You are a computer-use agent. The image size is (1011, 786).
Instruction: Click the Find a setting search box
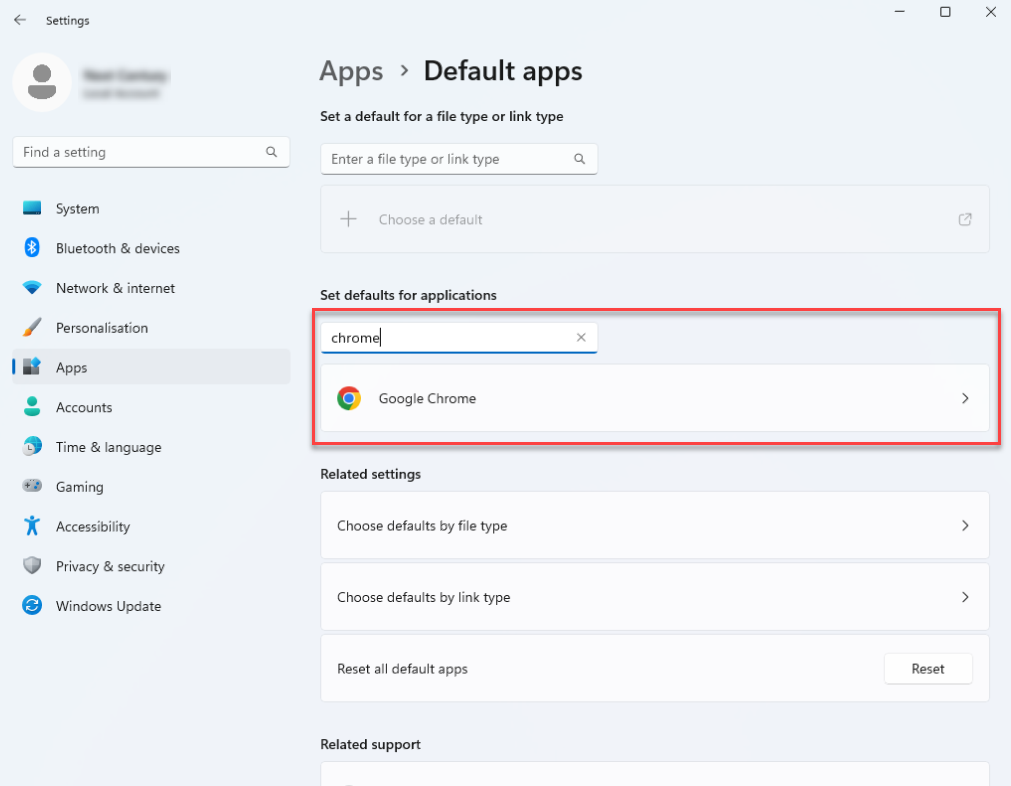[150, 152]
